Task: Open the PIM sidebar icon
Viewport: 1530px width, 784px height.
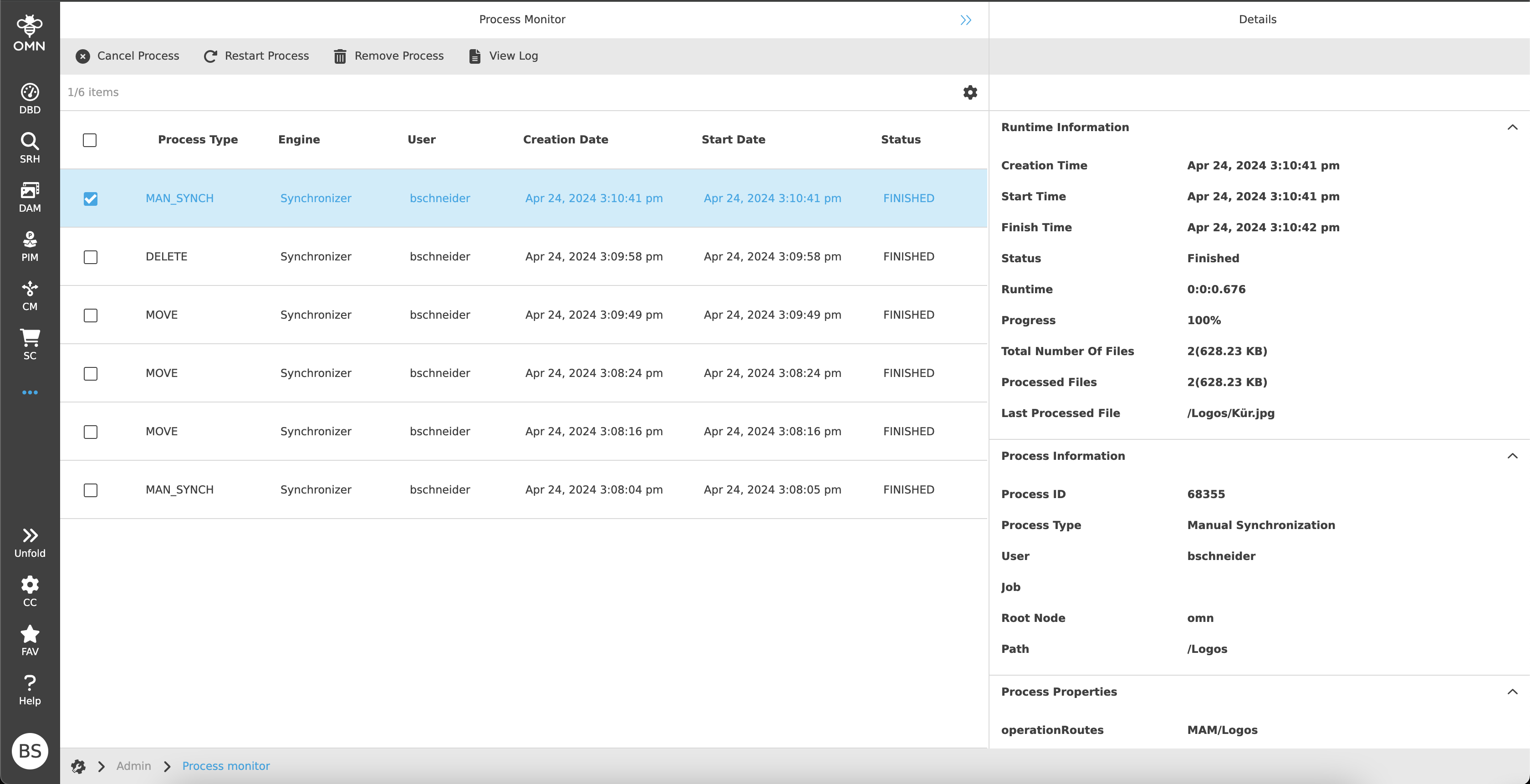Action: point(30,246)
